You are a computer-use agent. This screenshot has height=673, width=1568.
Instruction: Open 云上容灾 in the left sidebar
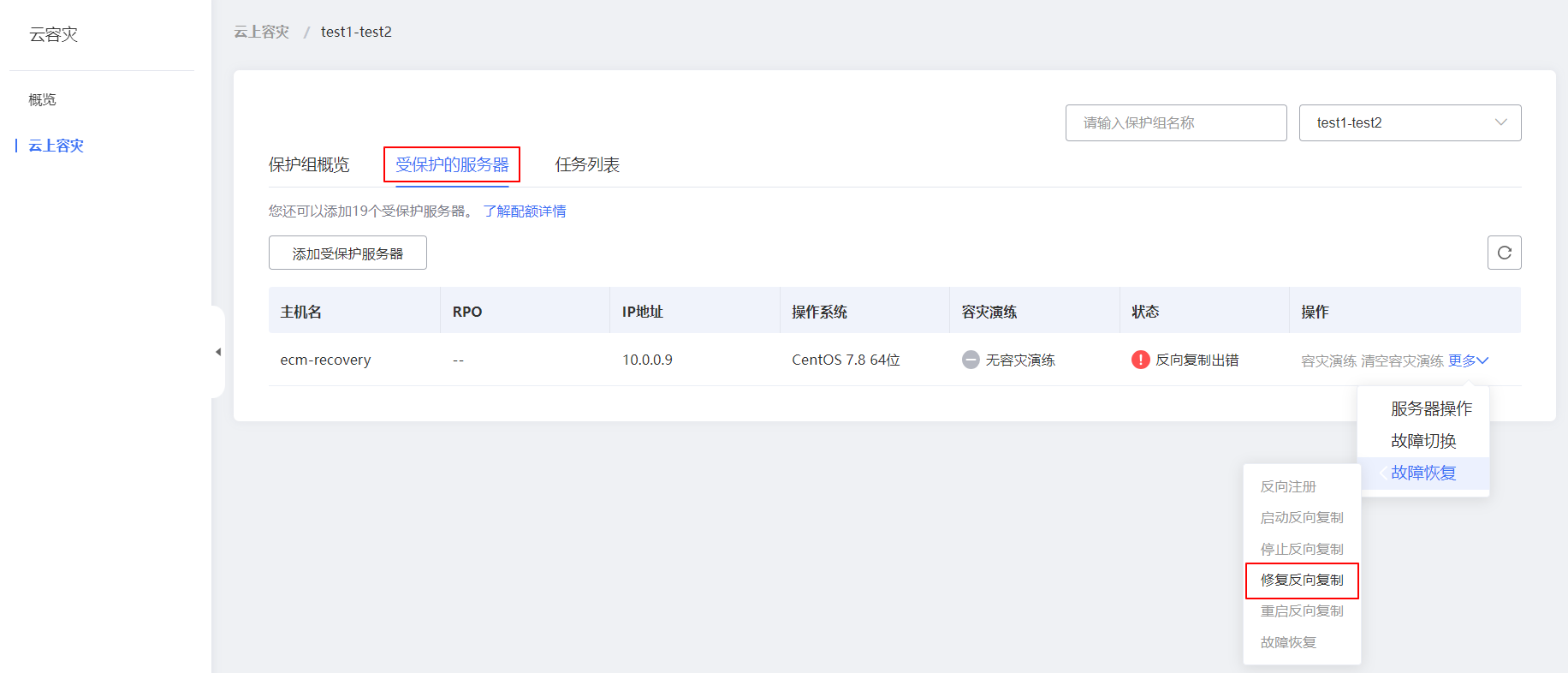(x=56, y=146)
